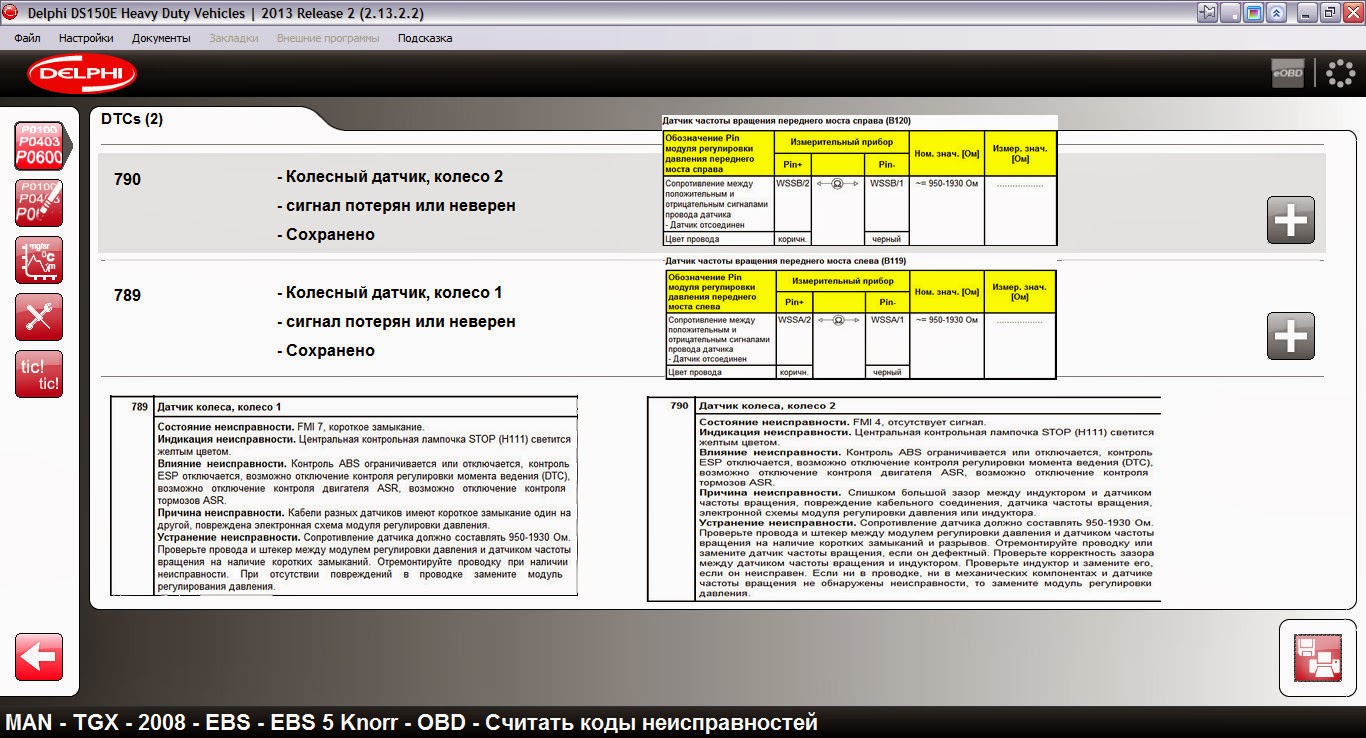This screenshot has height=738, width=1366.
Task: Select the erase fault codes icon
Action: point(39,203)
